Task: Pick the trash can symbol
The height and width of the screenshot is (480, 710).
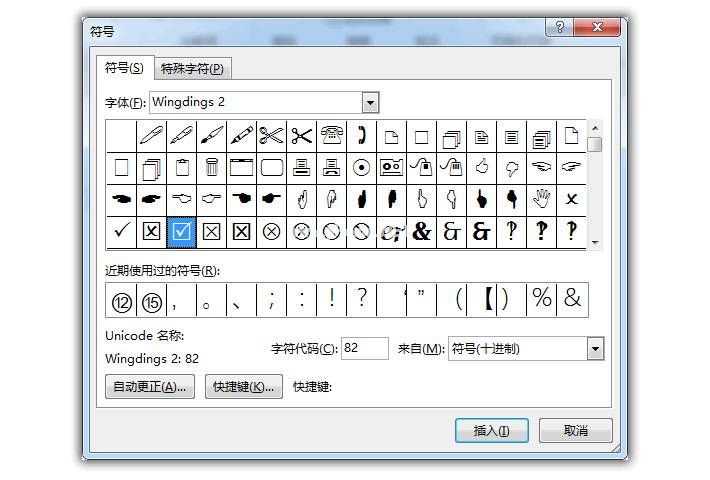Action: [211, 167]
